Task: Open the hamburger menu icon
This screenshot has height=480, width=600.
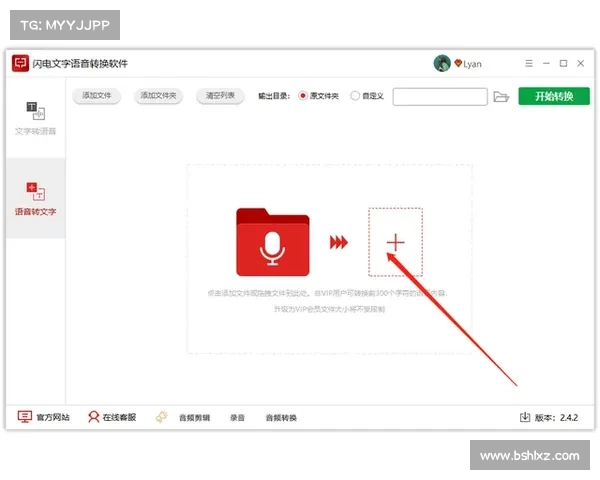Action: click(x=529, y=63)
